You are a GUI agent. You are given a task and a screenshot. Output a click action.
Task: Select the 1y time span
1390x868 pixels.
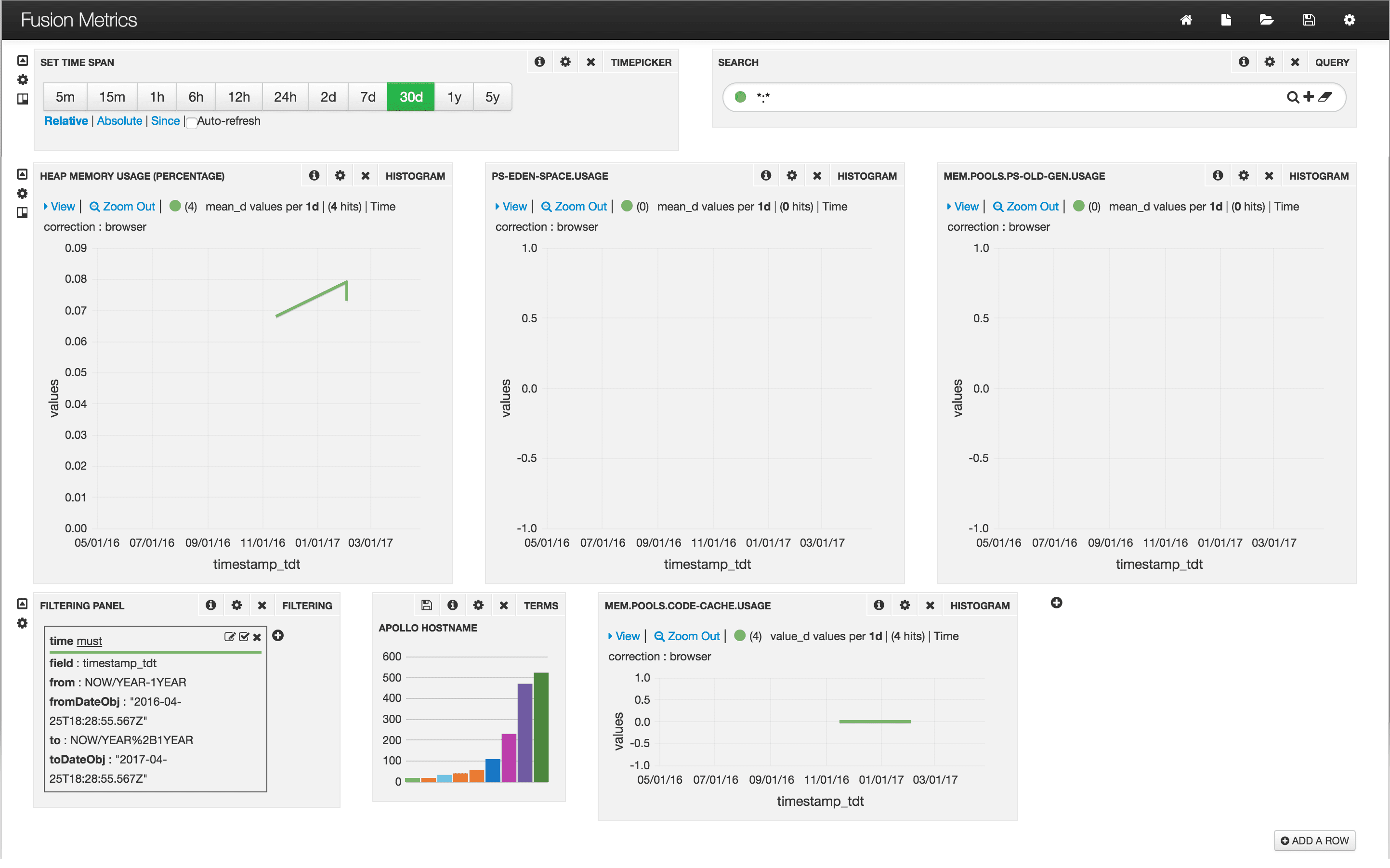[x=454, y=97]
